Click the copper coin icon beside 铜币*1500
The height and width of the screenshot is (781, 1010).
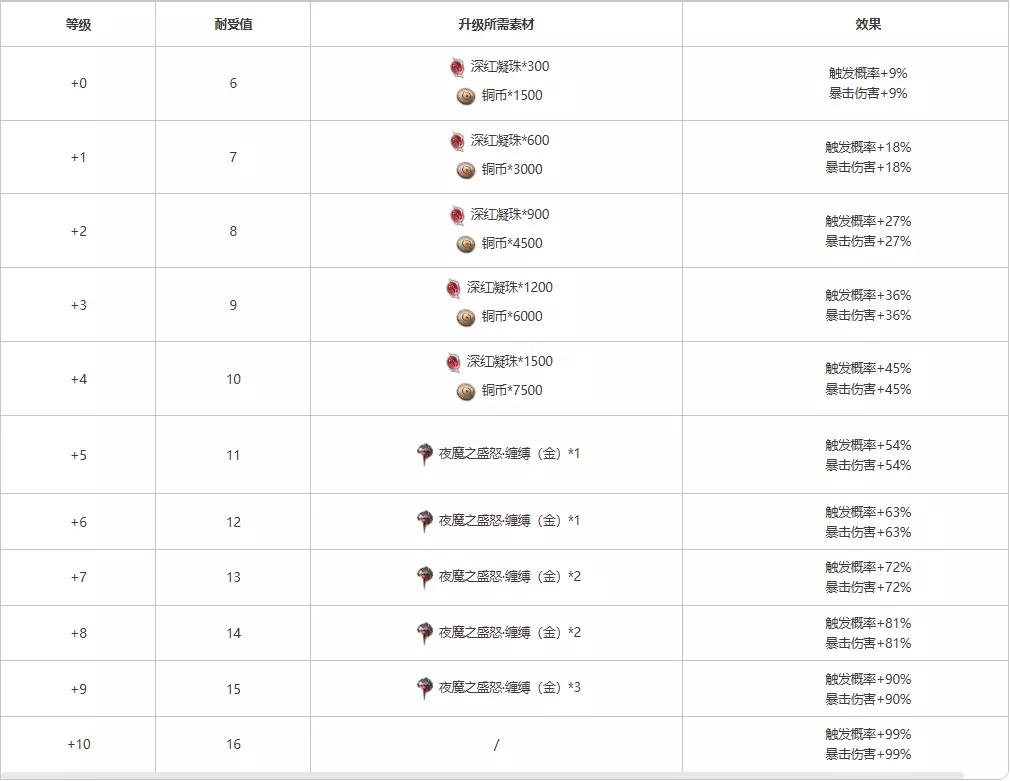tap(465, 96)
